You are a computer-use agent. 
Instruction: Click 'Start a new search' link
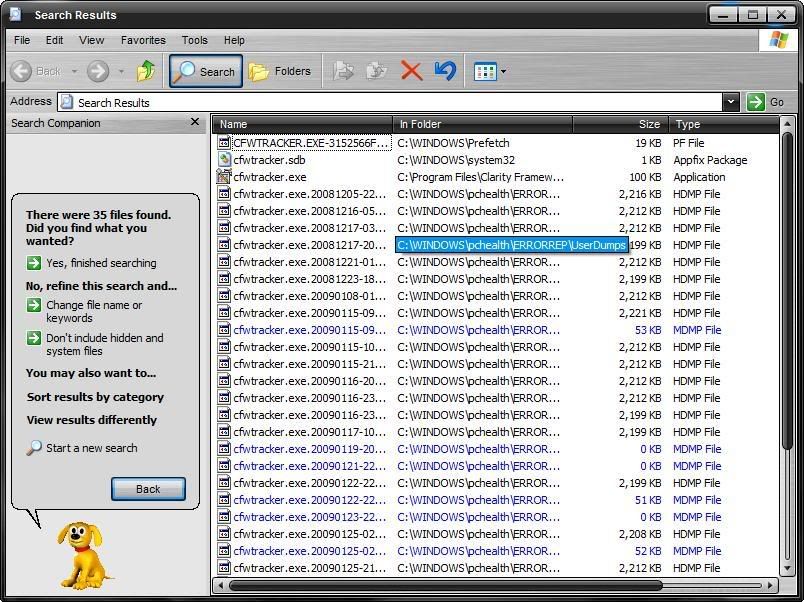(91, 448)
